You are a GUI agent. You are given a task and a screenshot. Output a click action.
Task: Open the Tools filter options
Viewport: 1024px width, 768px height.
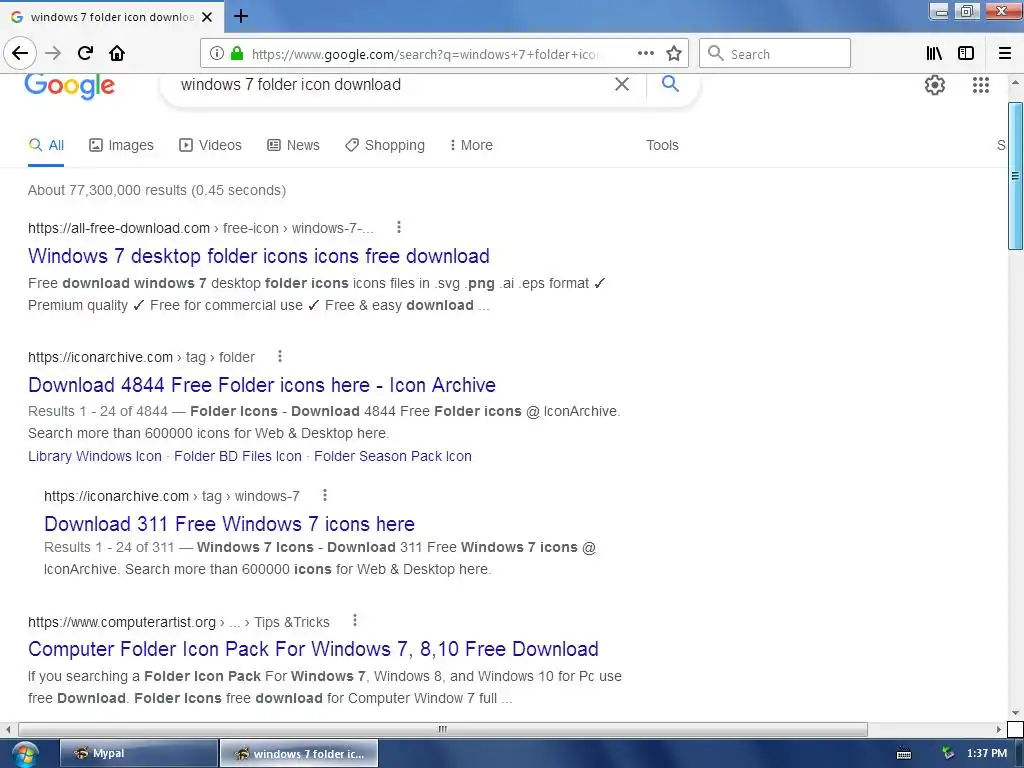[x=662, y=146]
